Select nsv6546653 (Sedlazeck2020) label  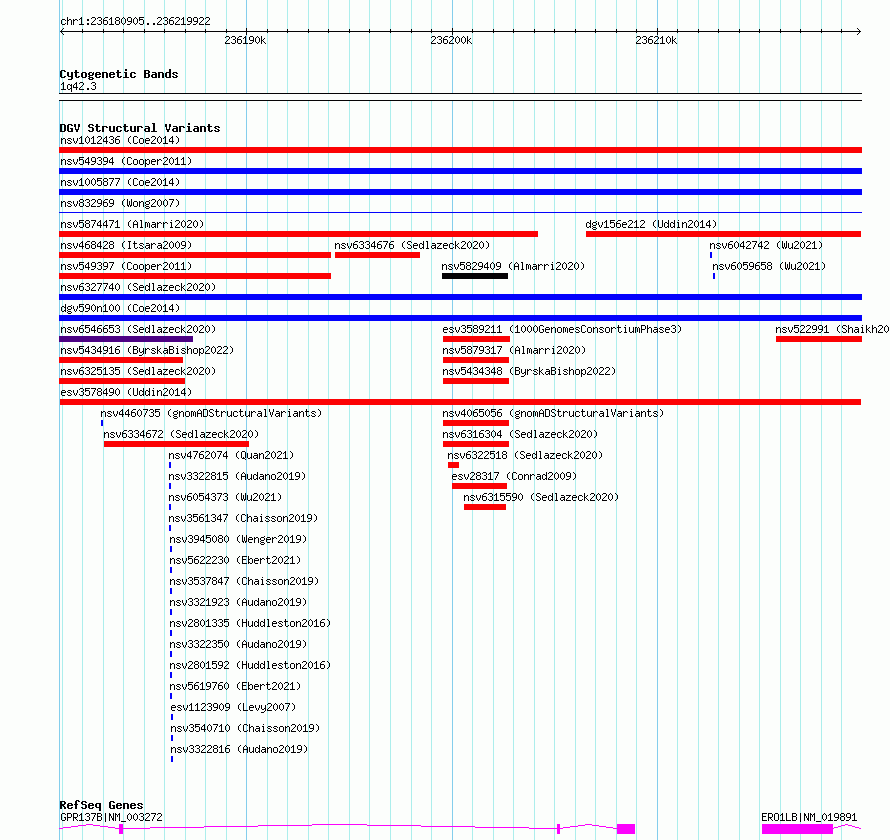click(x=138, y=329)
